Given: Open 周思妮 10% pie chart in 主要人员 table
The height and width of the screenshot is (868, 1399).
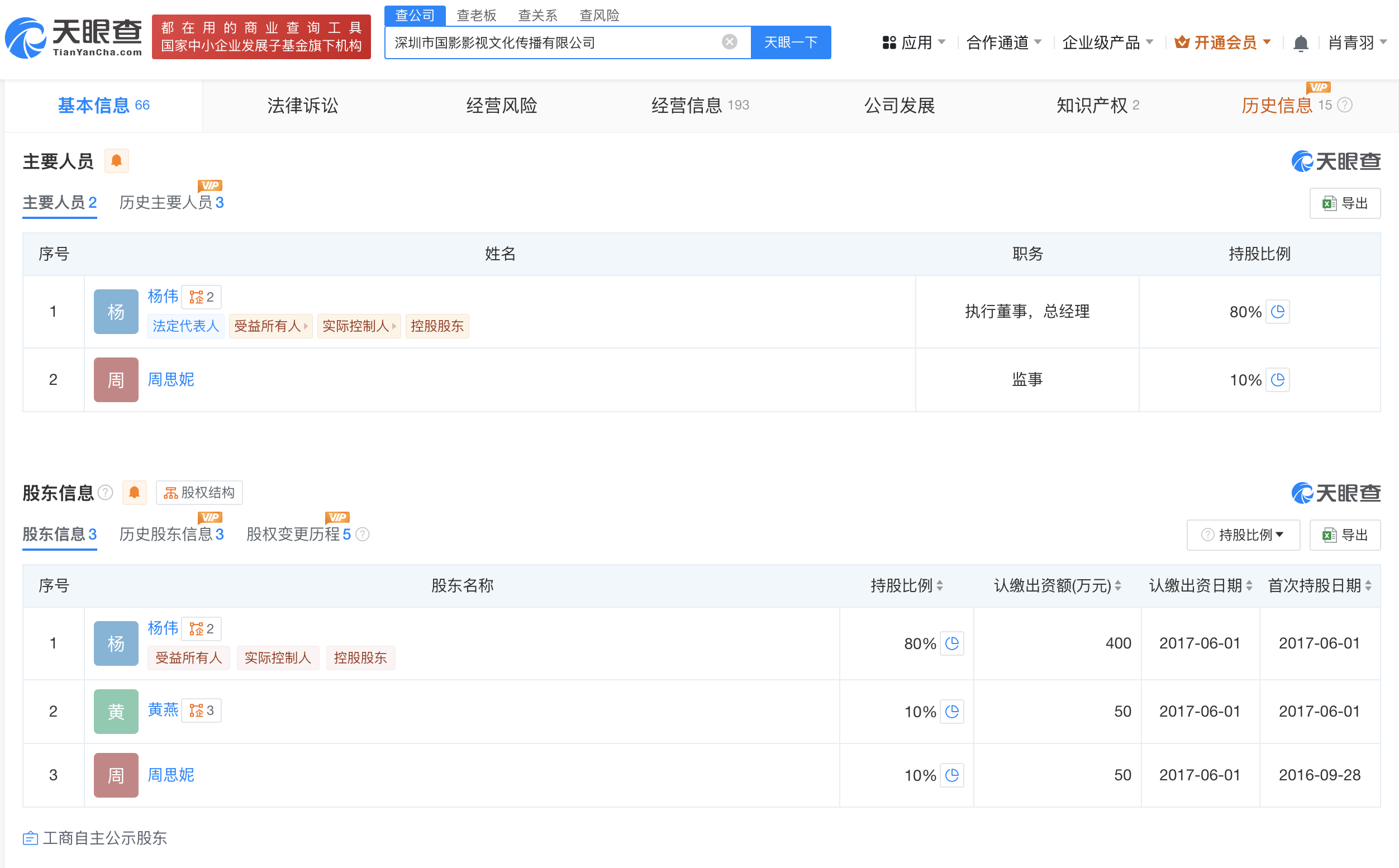Looking at the screenshot, I should pyautogui.click(x=1277, y=380).
